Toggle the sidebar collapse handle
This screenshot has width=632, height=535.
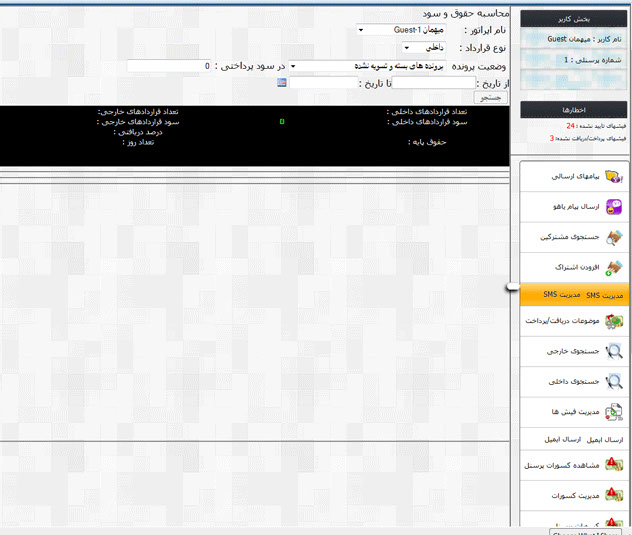pyautogui.click(x=513, y=287)
